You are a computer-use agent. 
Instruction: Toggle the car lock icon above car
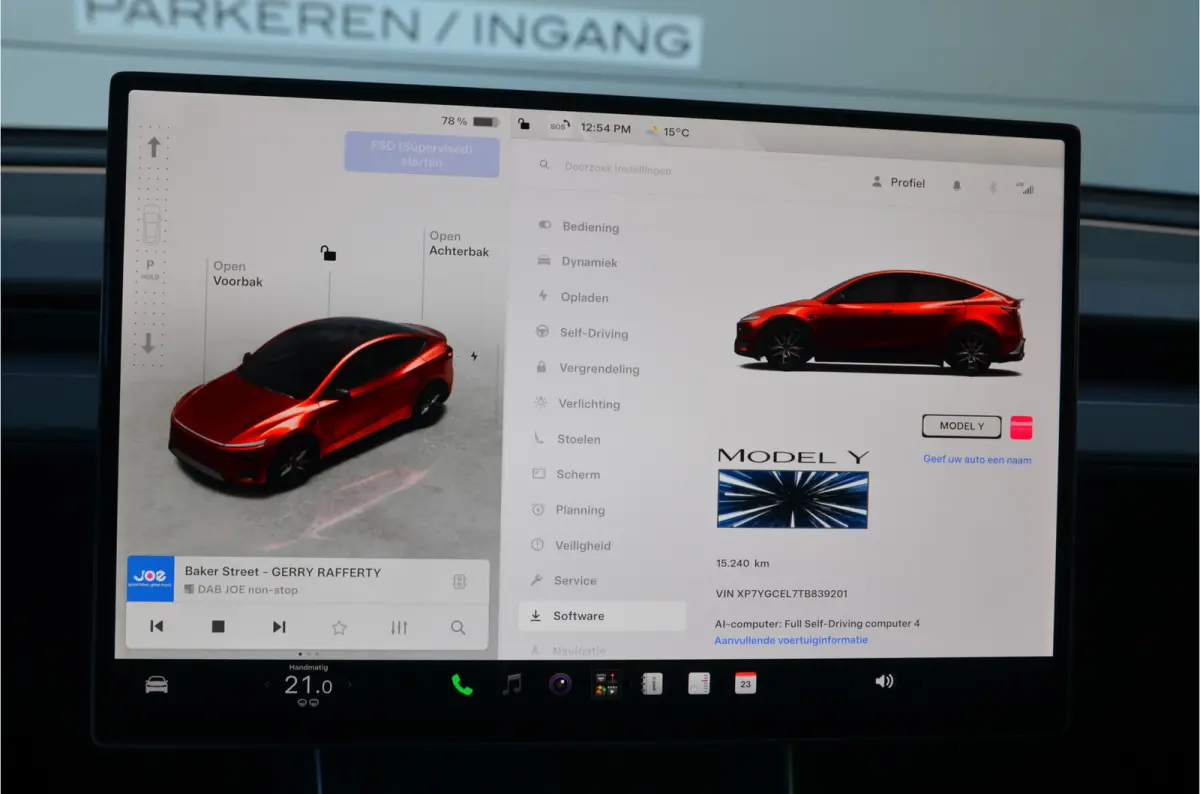point(328,253)
